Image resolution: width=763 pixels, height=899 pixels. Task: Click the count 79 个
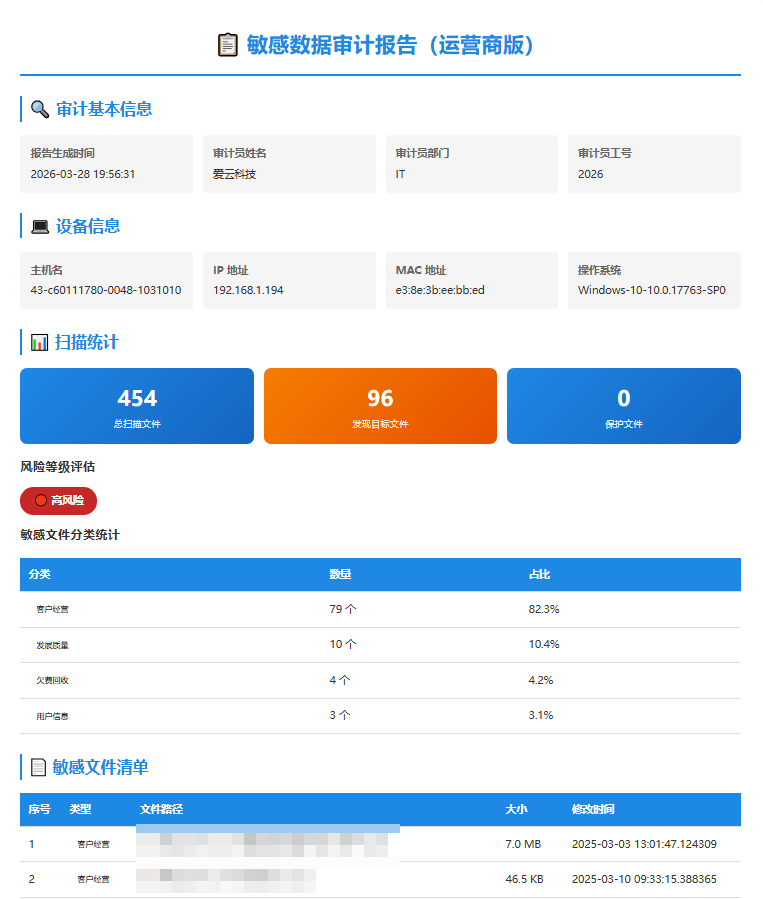point(343,609)
